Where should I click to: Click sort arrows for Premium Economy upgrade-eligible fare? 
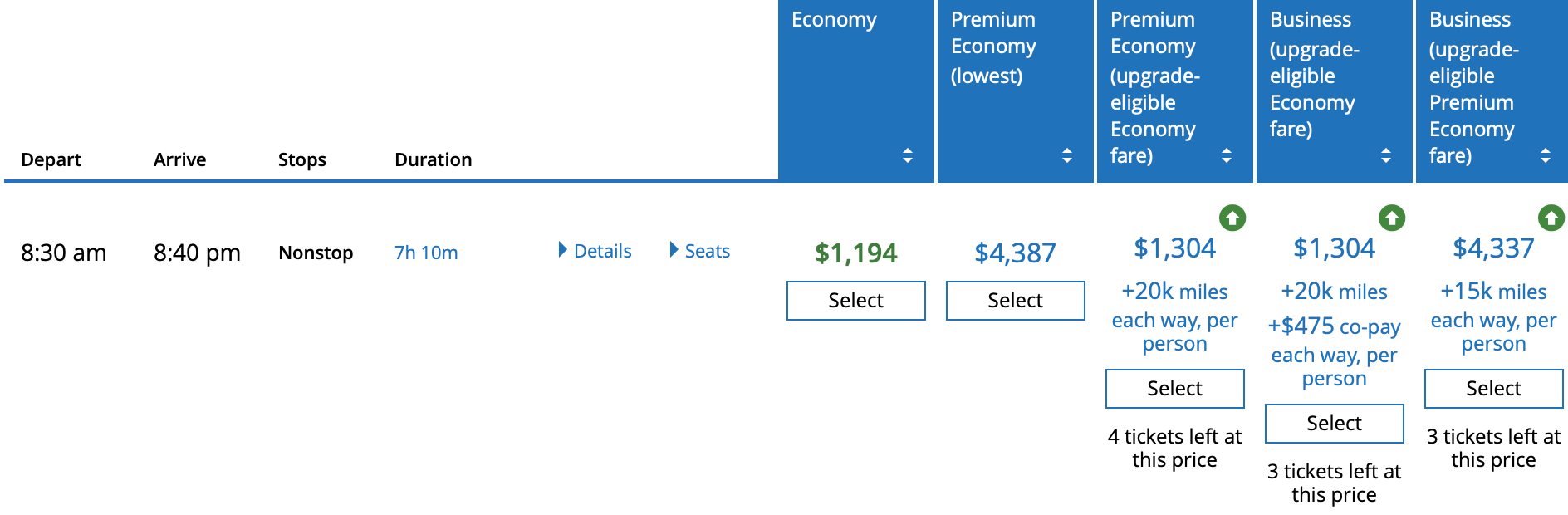1226,155
